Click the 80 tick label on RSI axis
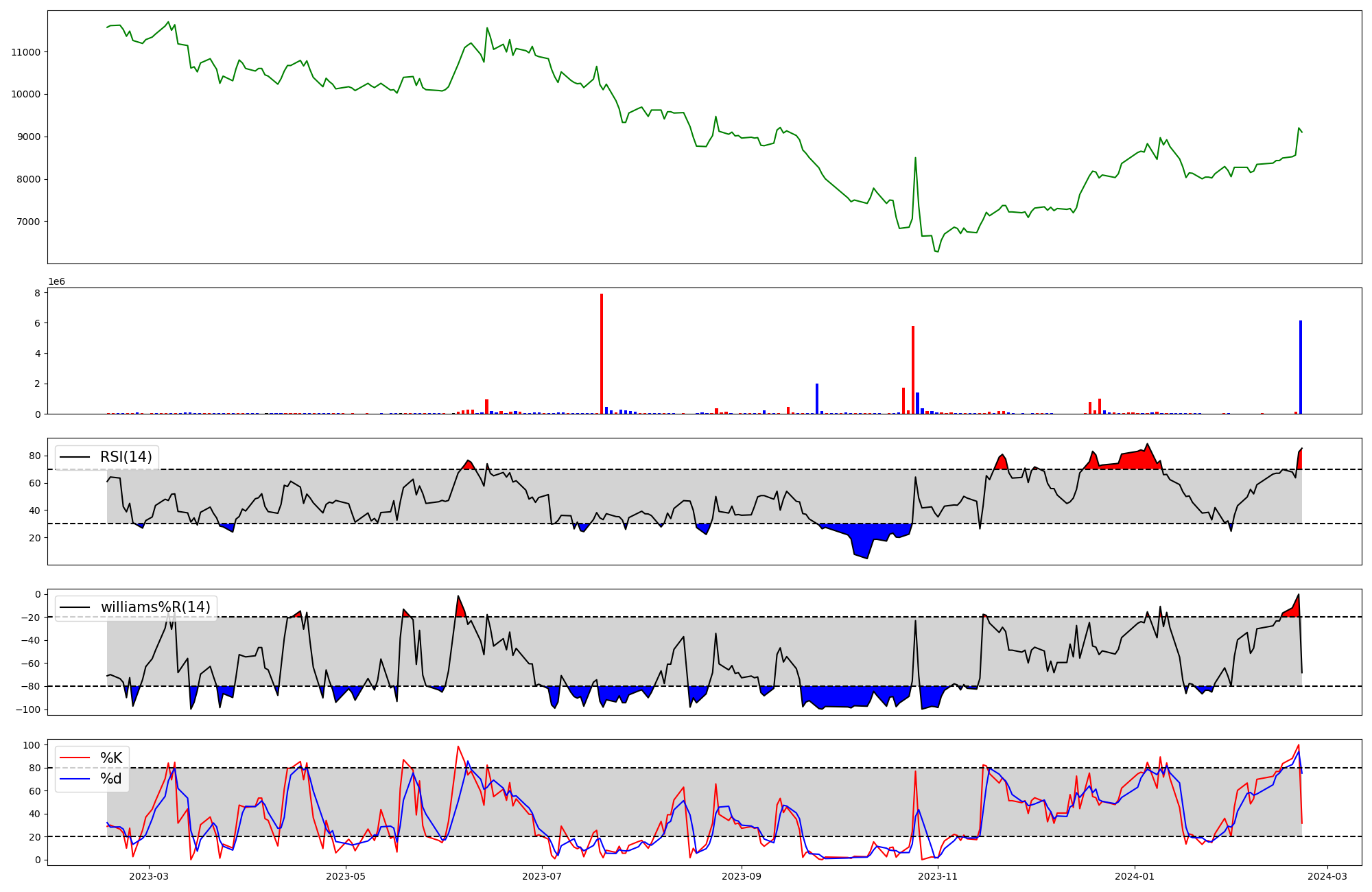This screenshot has height=892, width=1372. point(35,456)
